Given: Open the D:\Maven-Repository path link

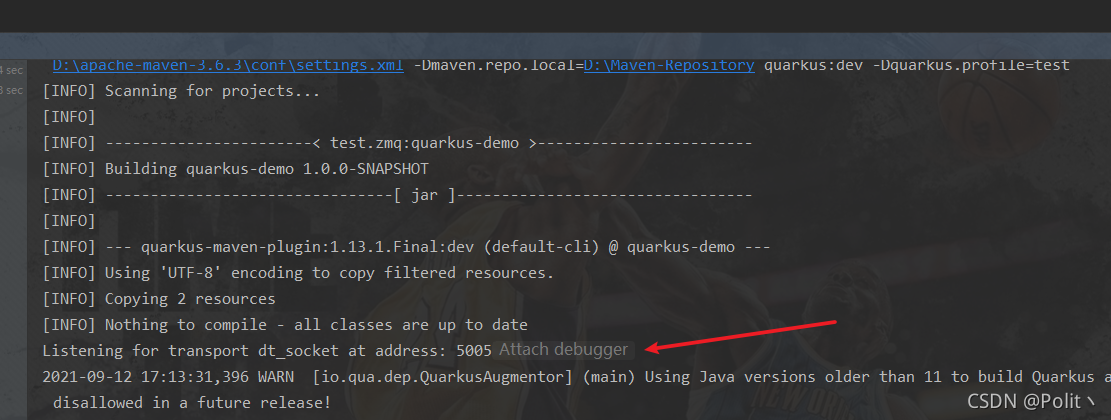Looking at the screenshot, I should pyautogui.click(x=669, y=65).
